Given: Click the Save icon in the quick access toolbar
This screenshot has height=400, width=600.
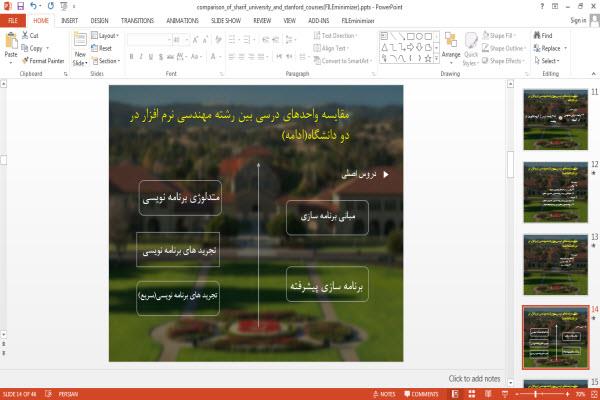Looking at the screenshot, I should click(20, 6).
